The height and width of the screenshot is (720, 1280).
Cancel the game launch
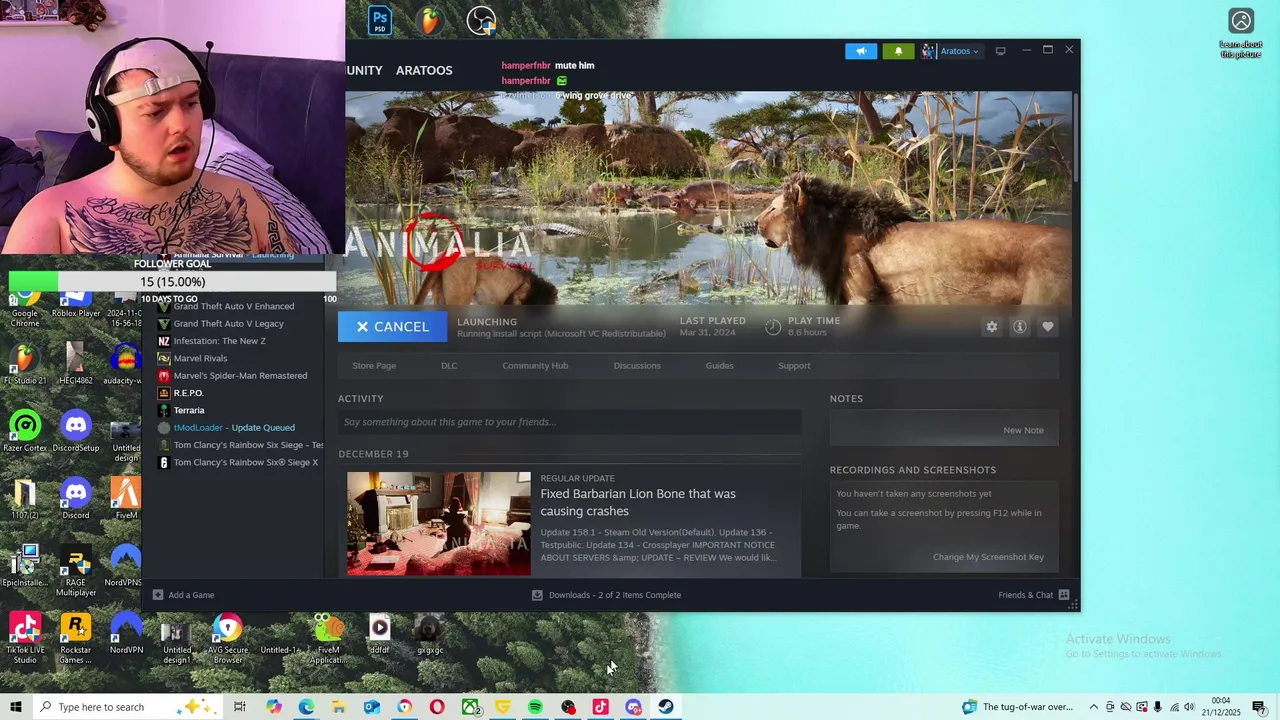click(392, 327)
